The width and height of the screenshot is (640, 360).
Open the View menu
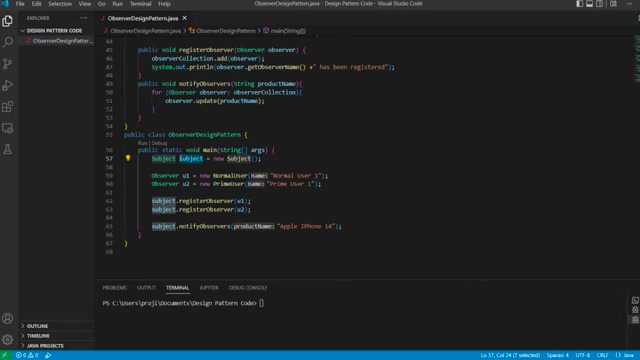84,4
